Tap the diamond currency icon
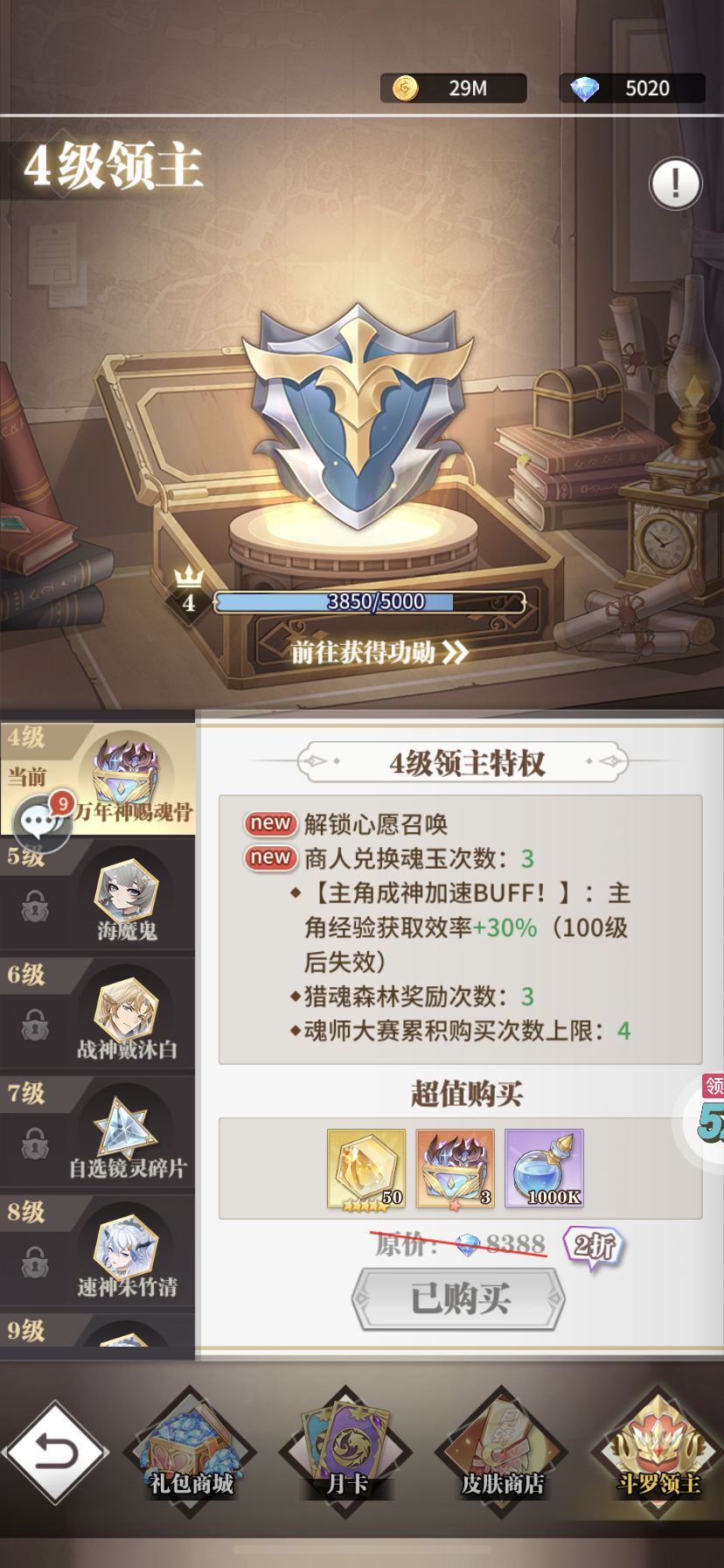 (584, 88)
